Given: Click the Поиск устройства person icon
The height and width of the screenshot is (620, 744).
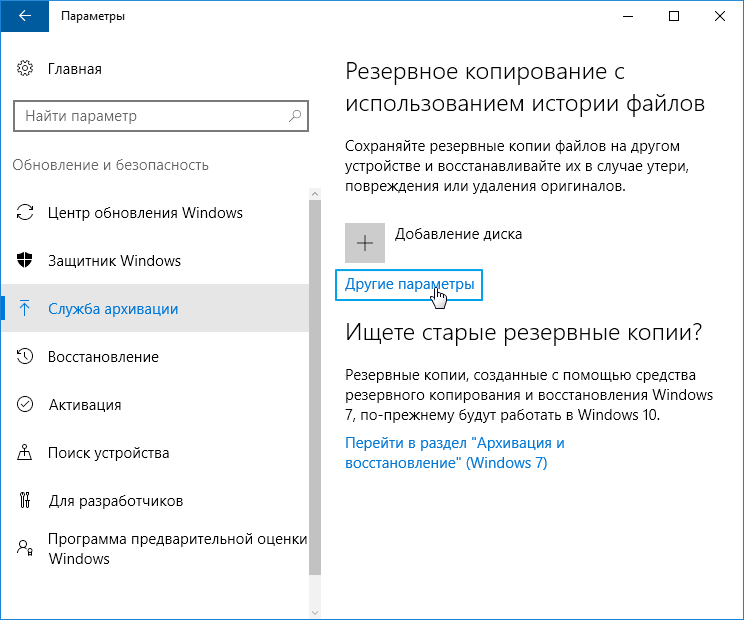Looking at the screenshot, I should point(25,453).
